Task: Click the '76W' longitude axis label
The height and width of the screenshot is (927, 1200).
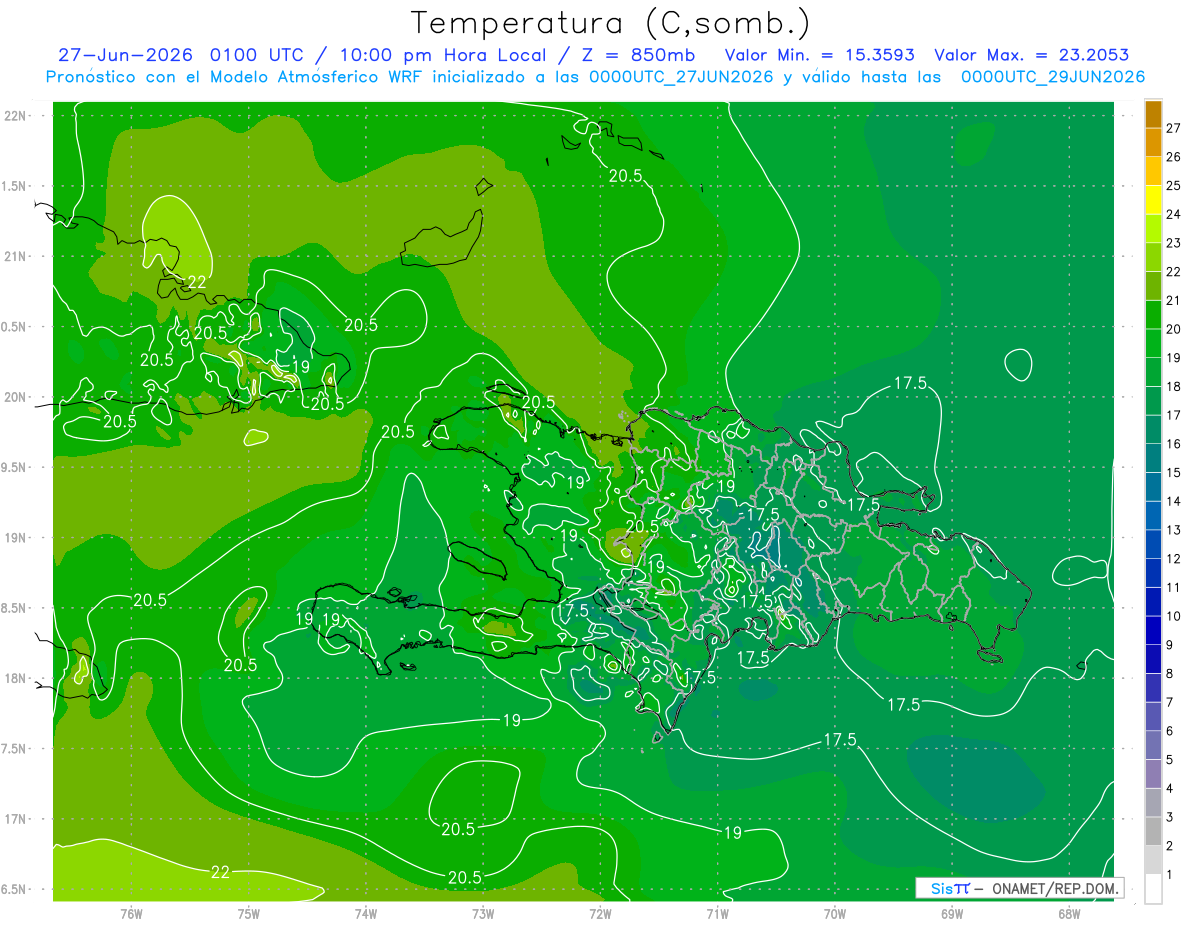Action: (x=131, y=913)
